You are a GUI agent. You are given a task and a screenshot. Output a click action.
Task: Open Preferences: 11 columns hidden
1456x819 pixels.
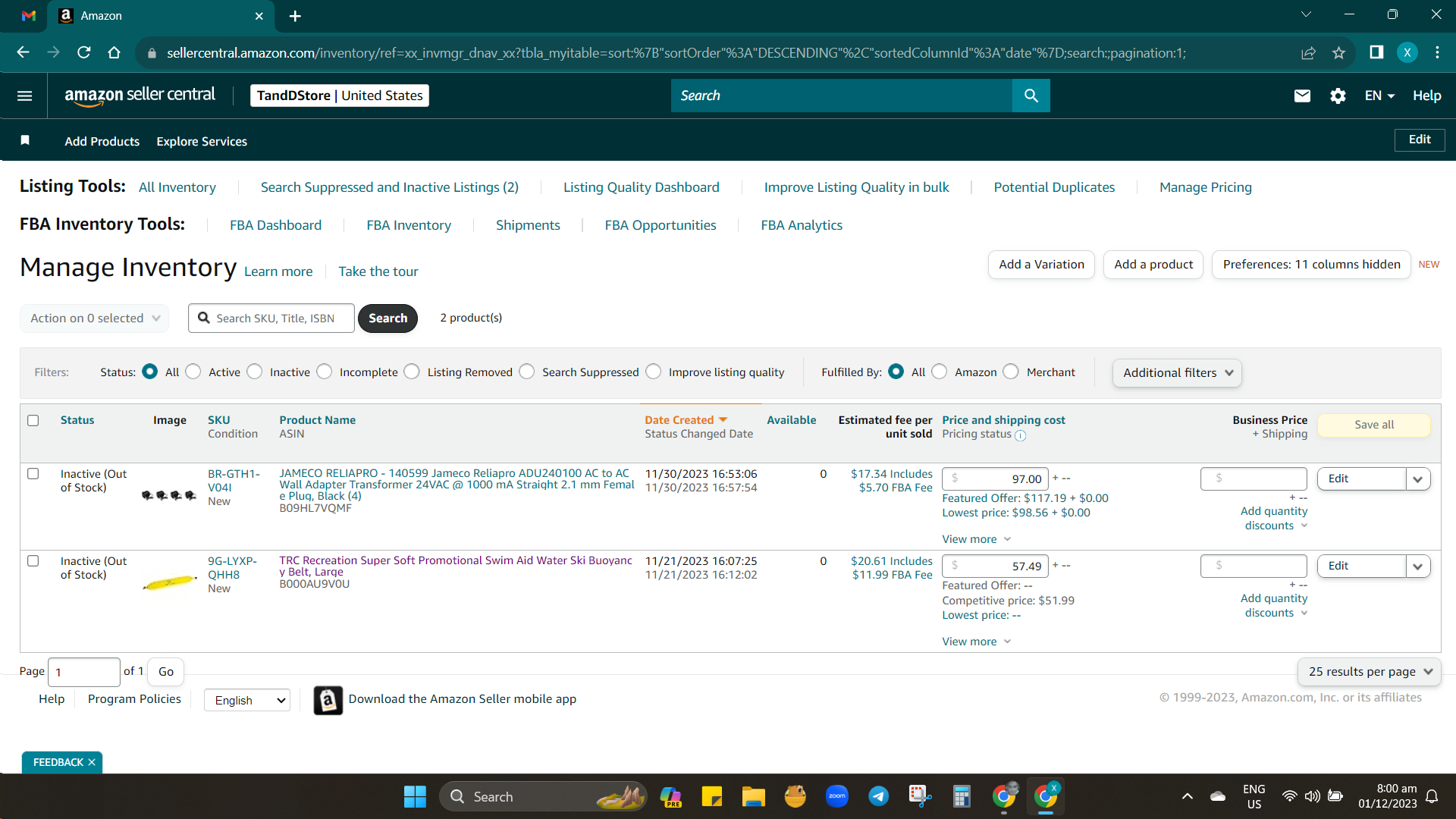(x=1311, y=265)
